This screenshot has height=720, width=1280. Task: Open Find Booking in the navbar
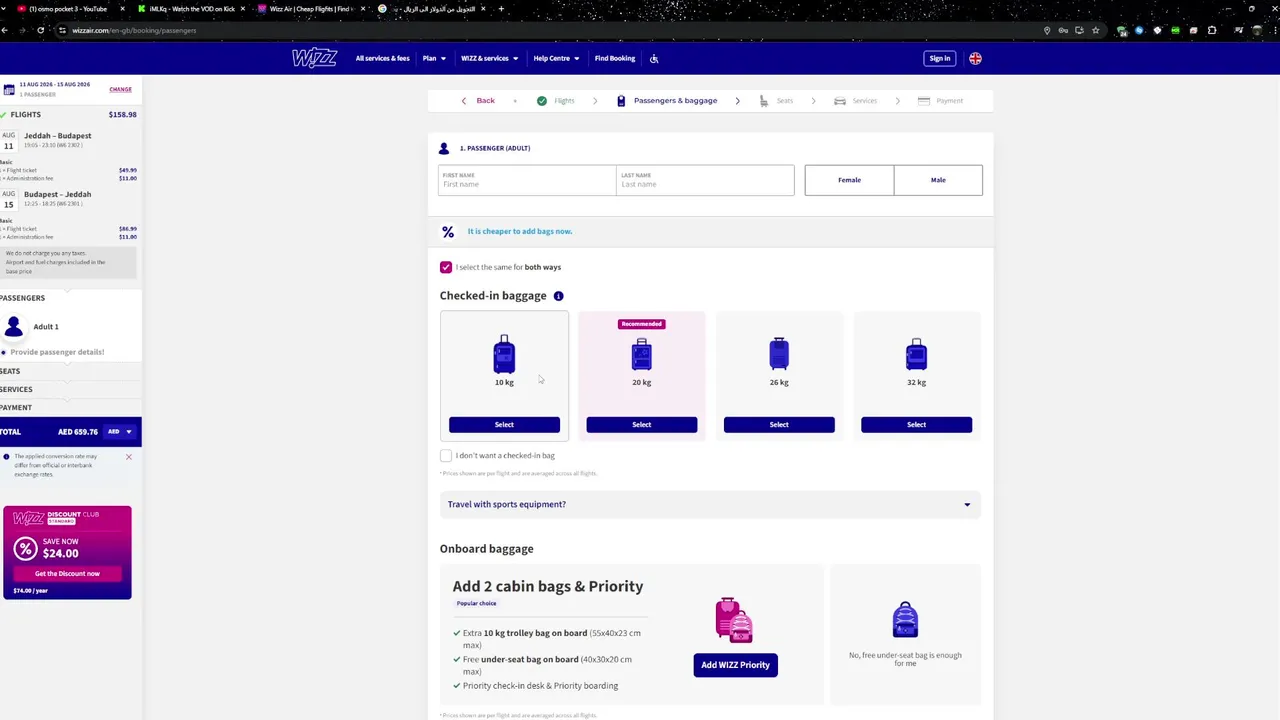(615, 58)
